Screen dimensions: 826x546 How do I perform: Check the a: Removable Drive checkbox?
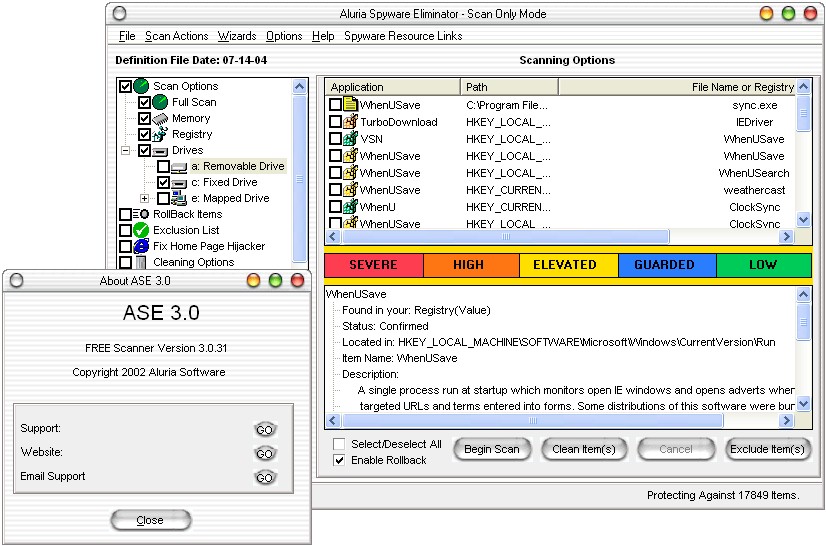163,167
